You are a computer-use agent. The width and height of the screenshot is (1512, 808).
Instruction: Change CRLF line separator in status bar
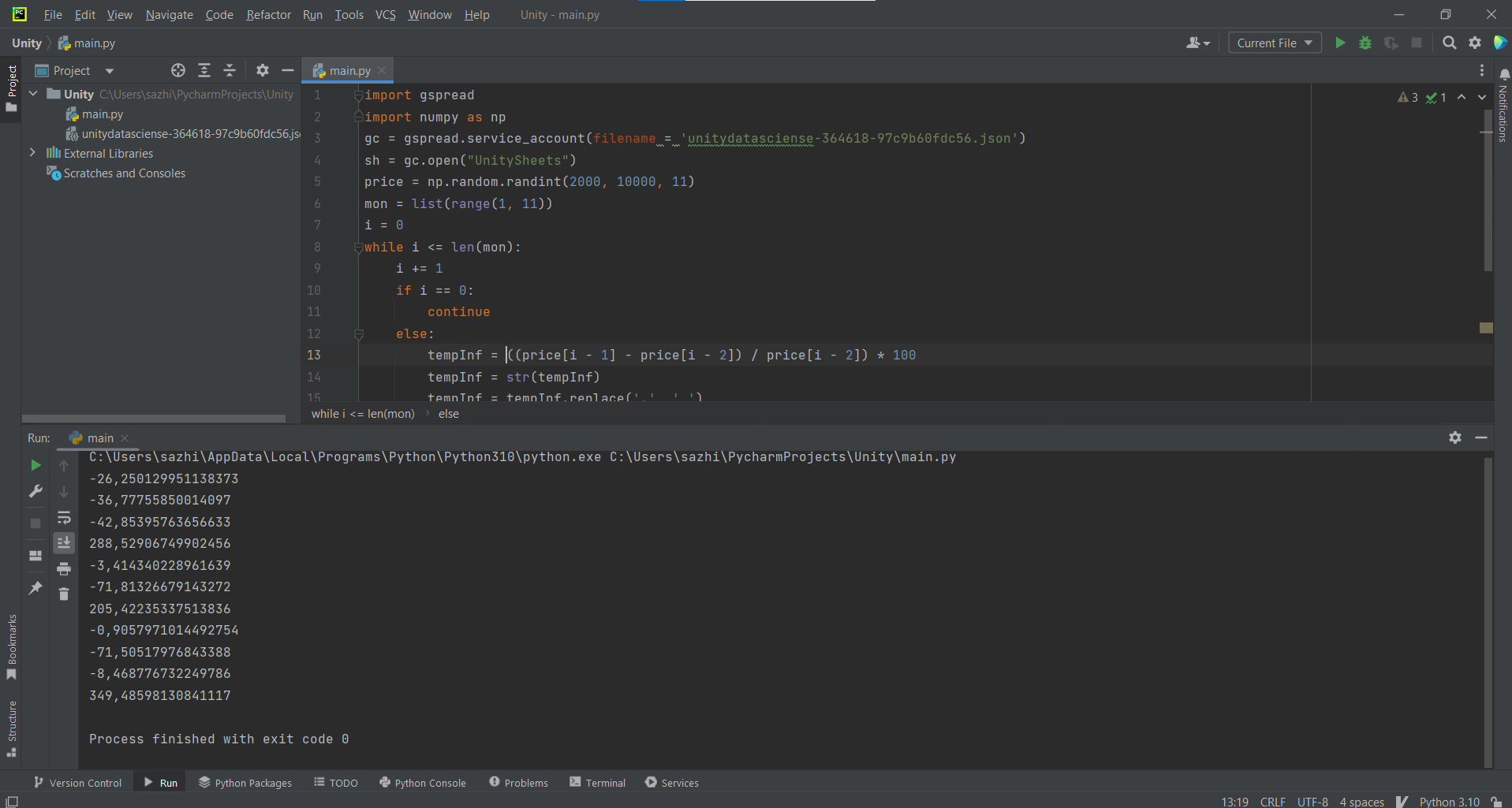tap(1272, 801)
